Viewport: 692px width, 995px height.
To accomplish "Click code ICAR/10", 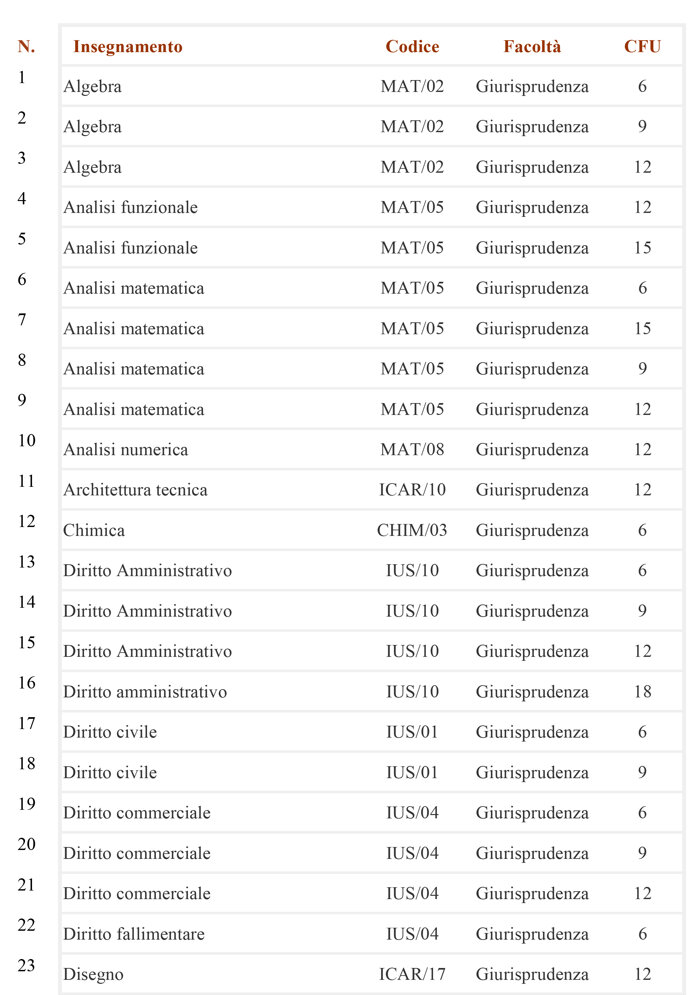I will coord(412,490).
